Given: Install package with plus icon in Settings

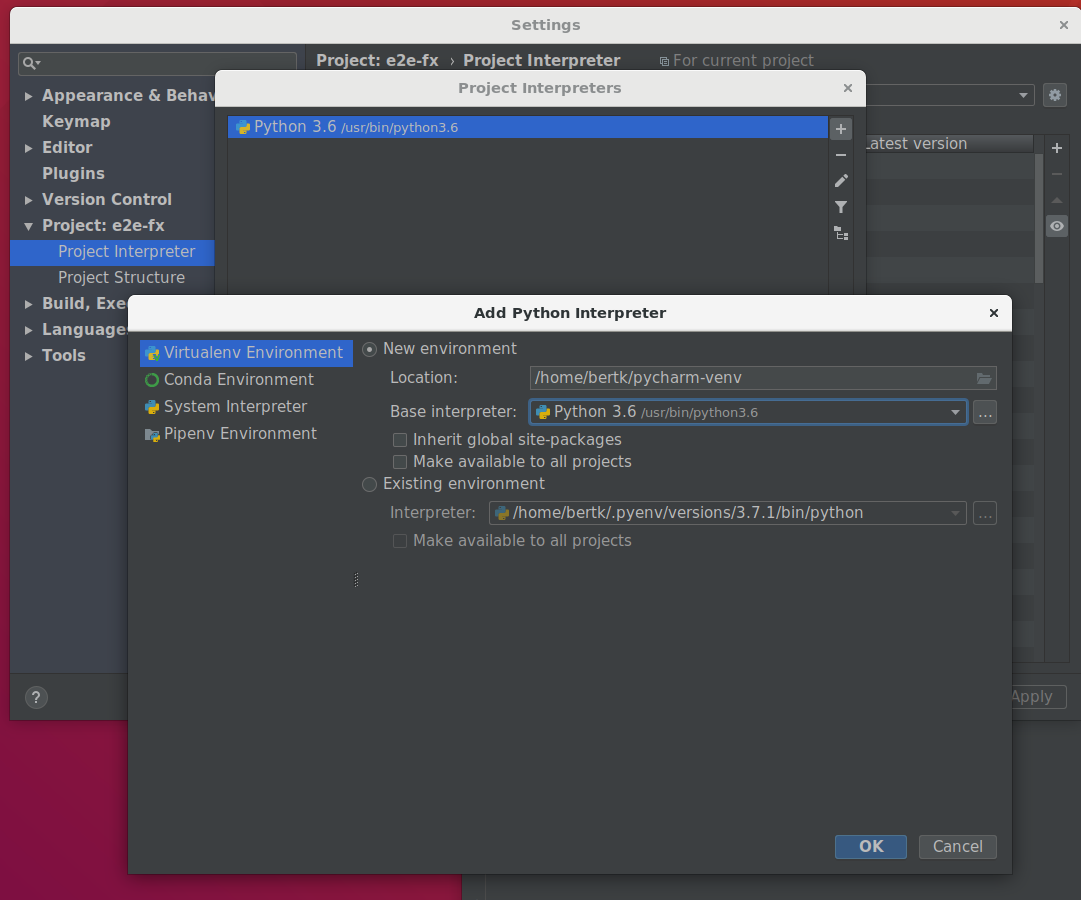Looking at the screenshot, I should [1057, 148].
